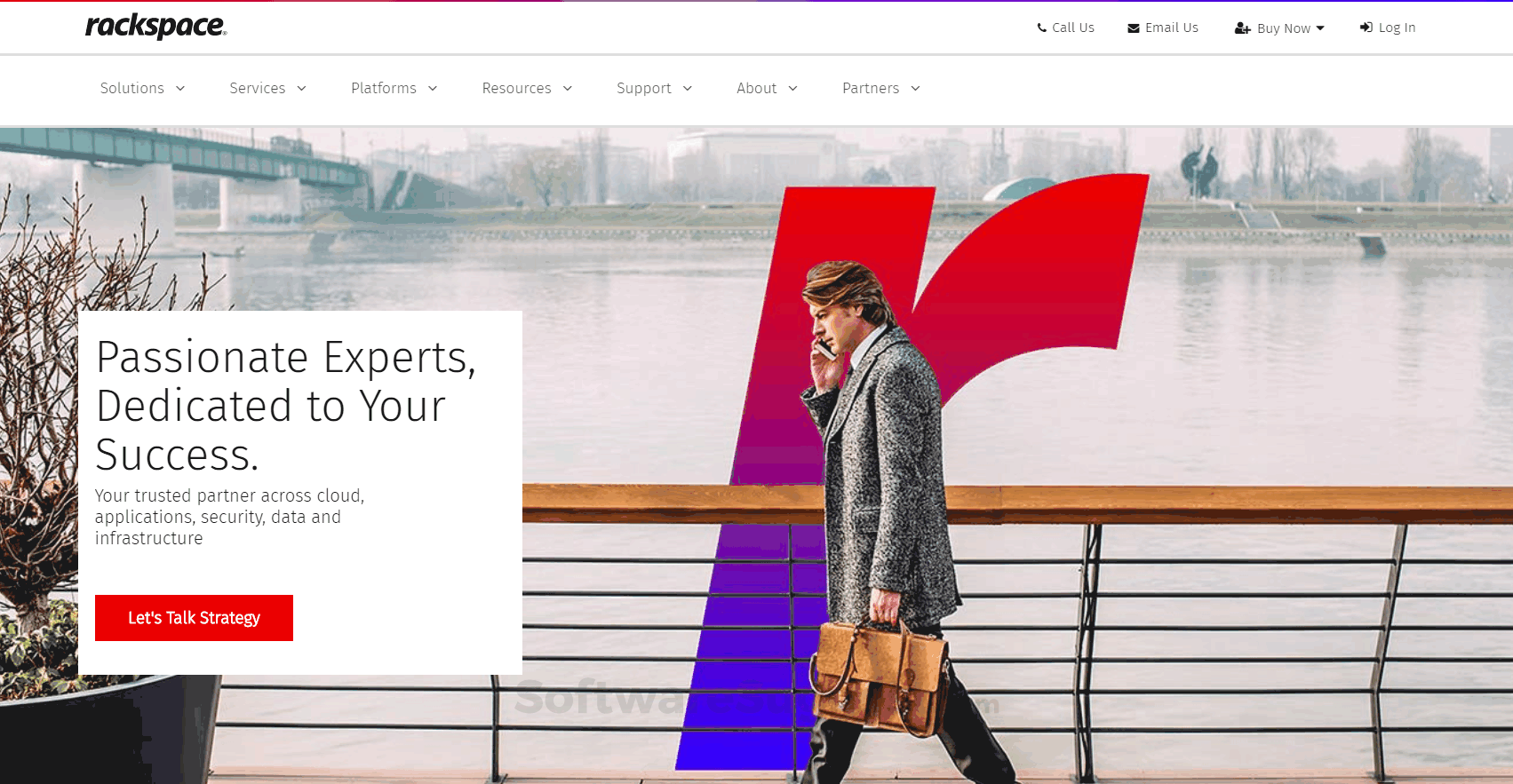The height and width of the screenshot is (784, 1513).
Task: Click the user-plus icon beside Buy Now
Action: pyautogui.click(x=1243, y=28)
